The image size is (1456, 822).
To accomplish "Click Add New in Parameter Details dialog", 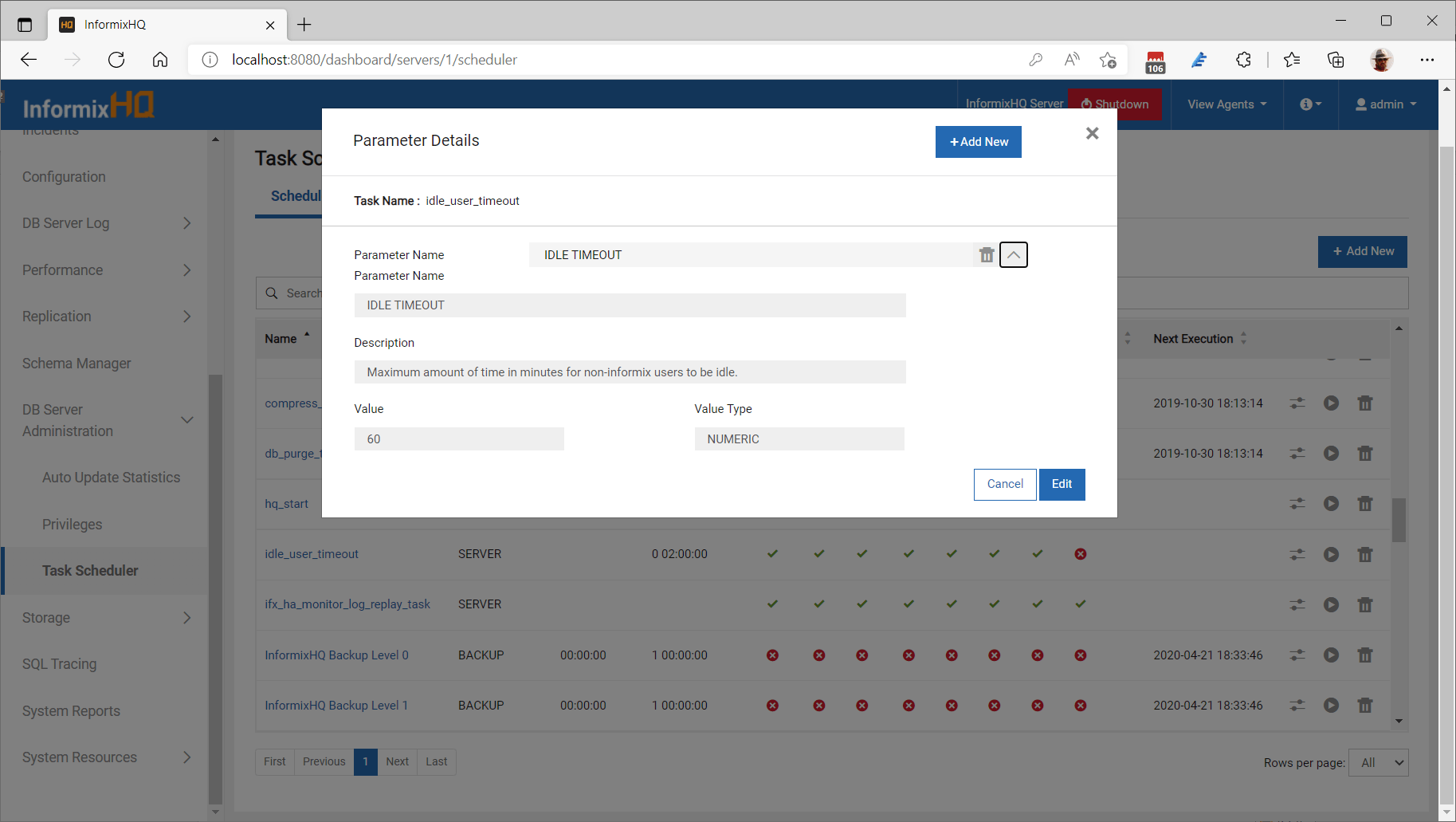I will point(978,142).
